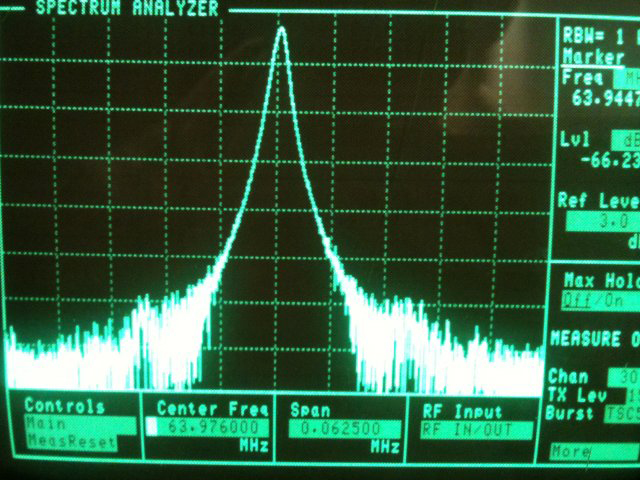Click the Span label
The image size is (640, 480).
click(x=310, y=410)
